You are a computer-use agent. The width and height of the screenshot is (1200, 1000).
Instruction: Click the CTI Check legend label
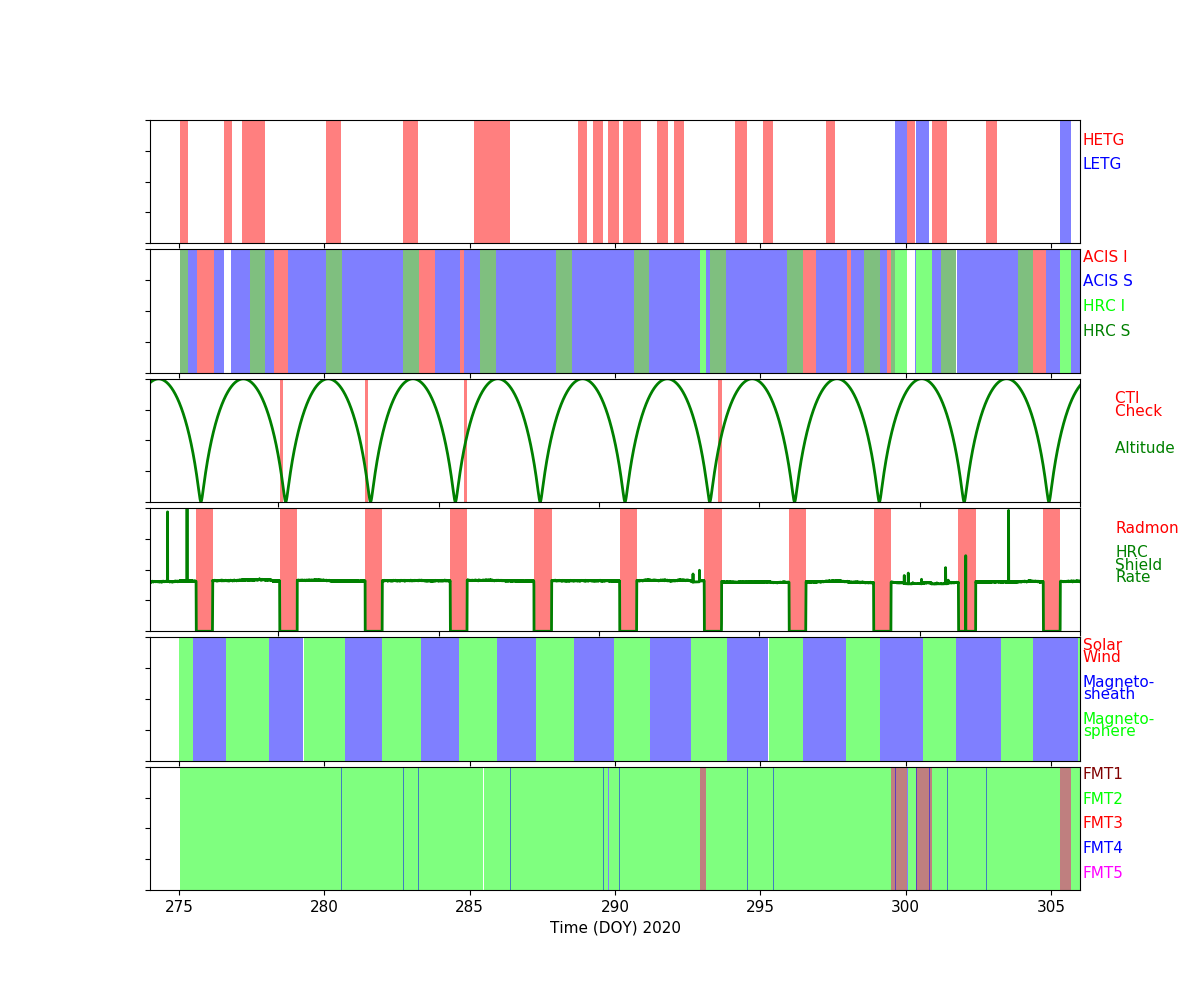click(x=1137, y=405)
